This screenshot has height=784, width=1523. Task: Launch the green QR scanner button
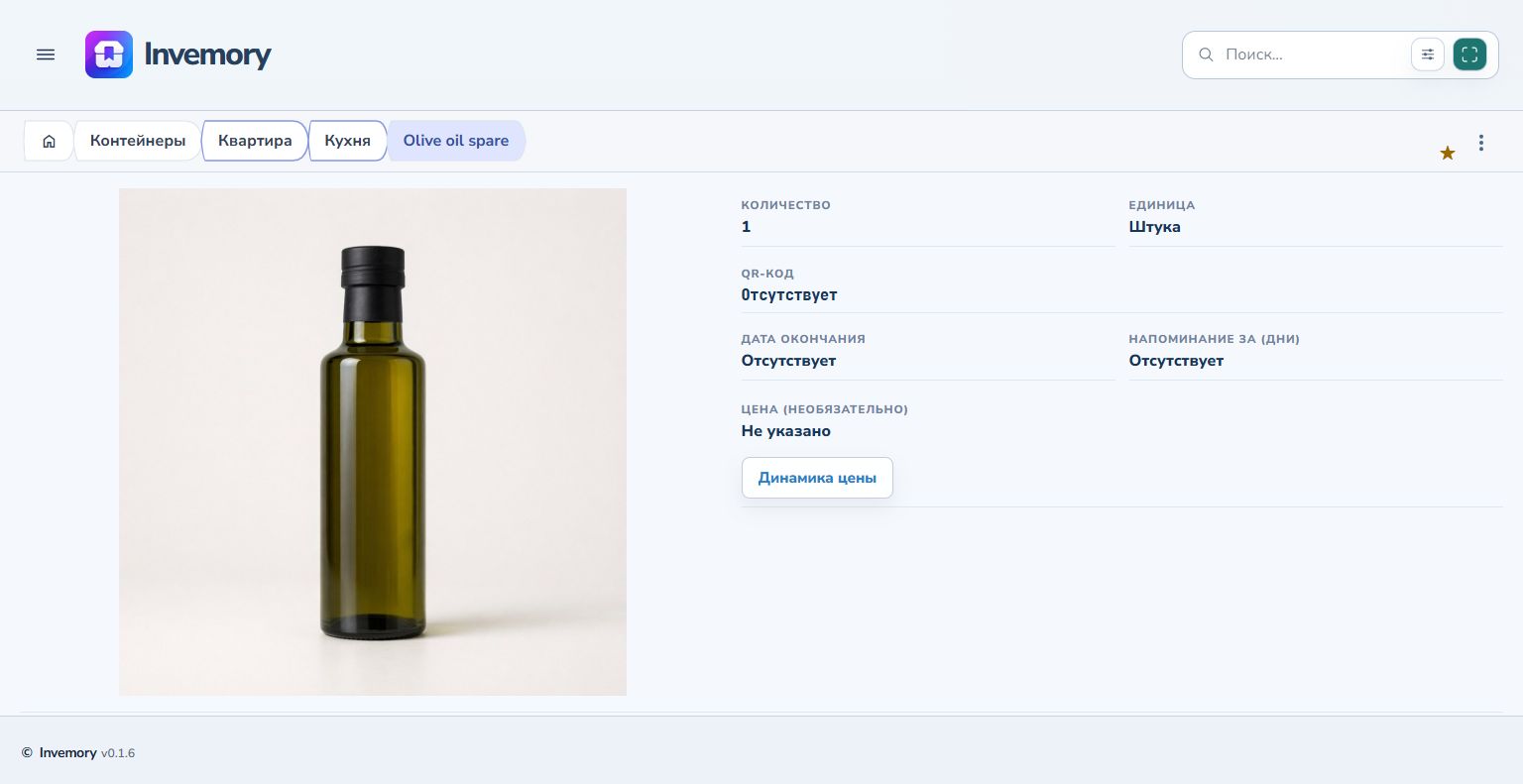pyautogui.click(x=1469, y=55)
